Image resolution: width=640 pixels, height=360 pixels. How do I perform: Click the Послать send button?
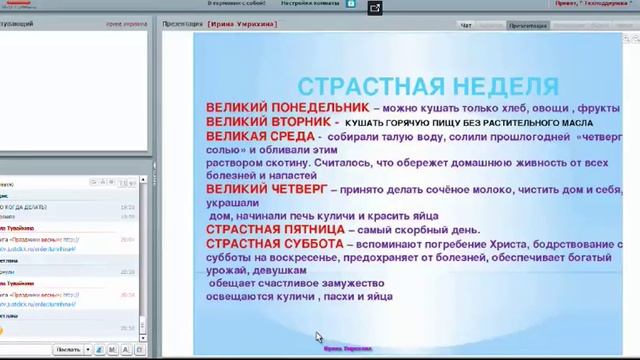(68, 350)
